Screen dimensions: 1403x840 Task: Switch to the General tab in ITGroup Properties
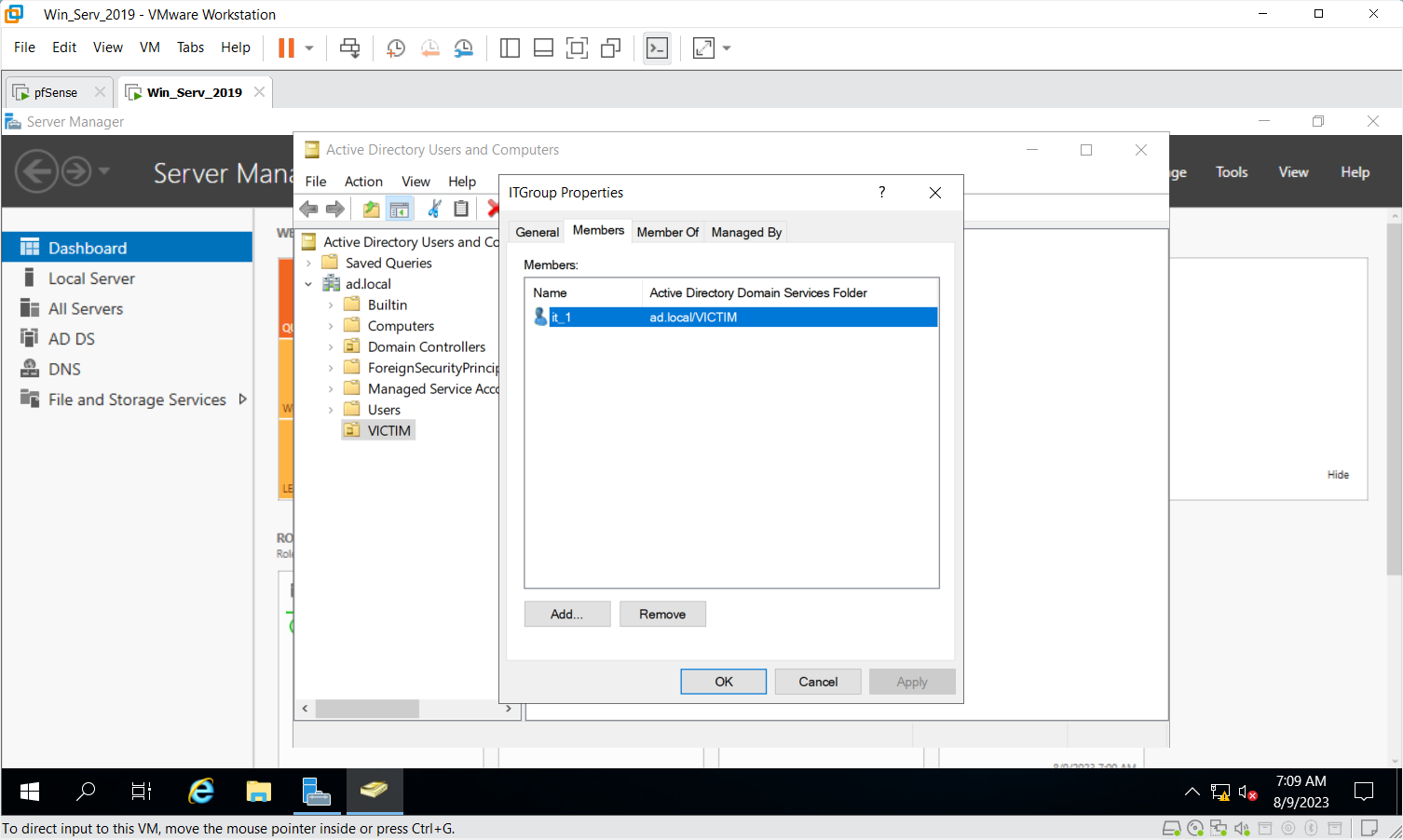[x=538, y=232]
